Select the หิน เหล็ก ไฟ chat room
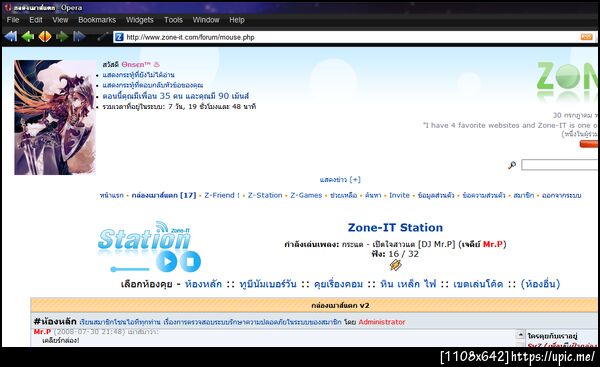This screenshot has width=600, height=367. pos(408,284)
